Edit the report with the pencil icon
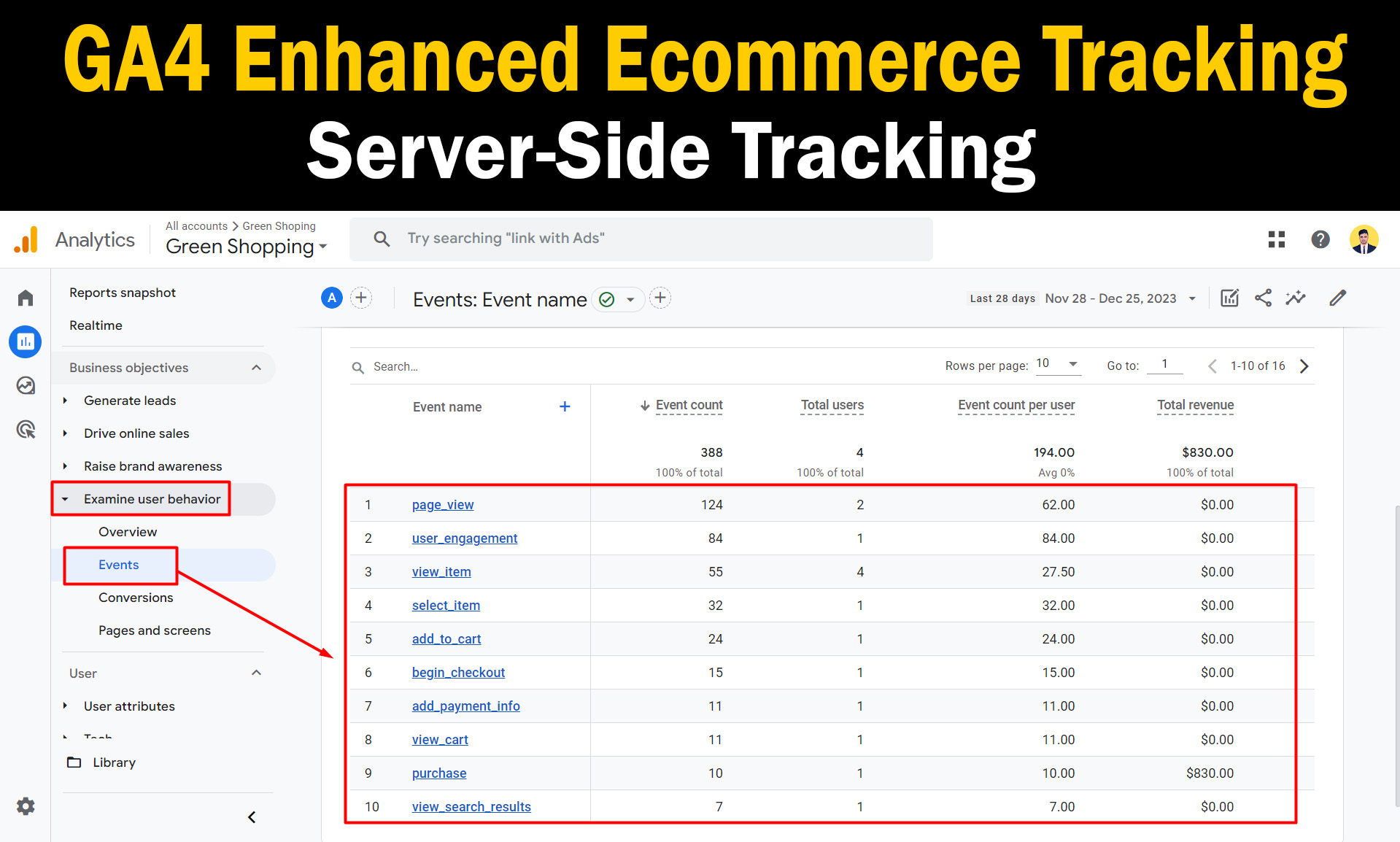The image size is (1400, 842). [x=1337, y=298]
